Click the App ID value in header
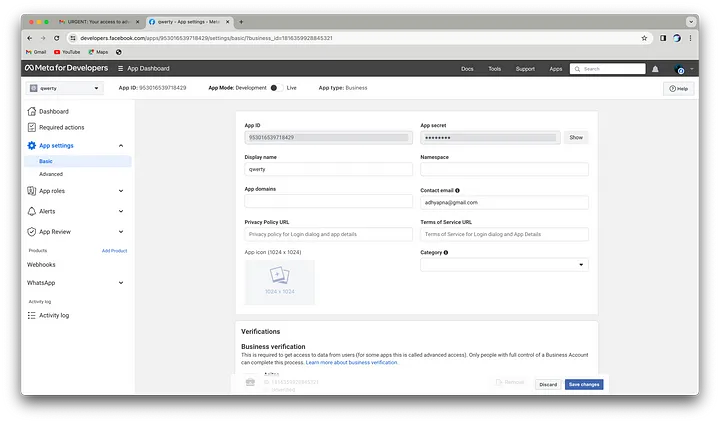 point(163,88)
